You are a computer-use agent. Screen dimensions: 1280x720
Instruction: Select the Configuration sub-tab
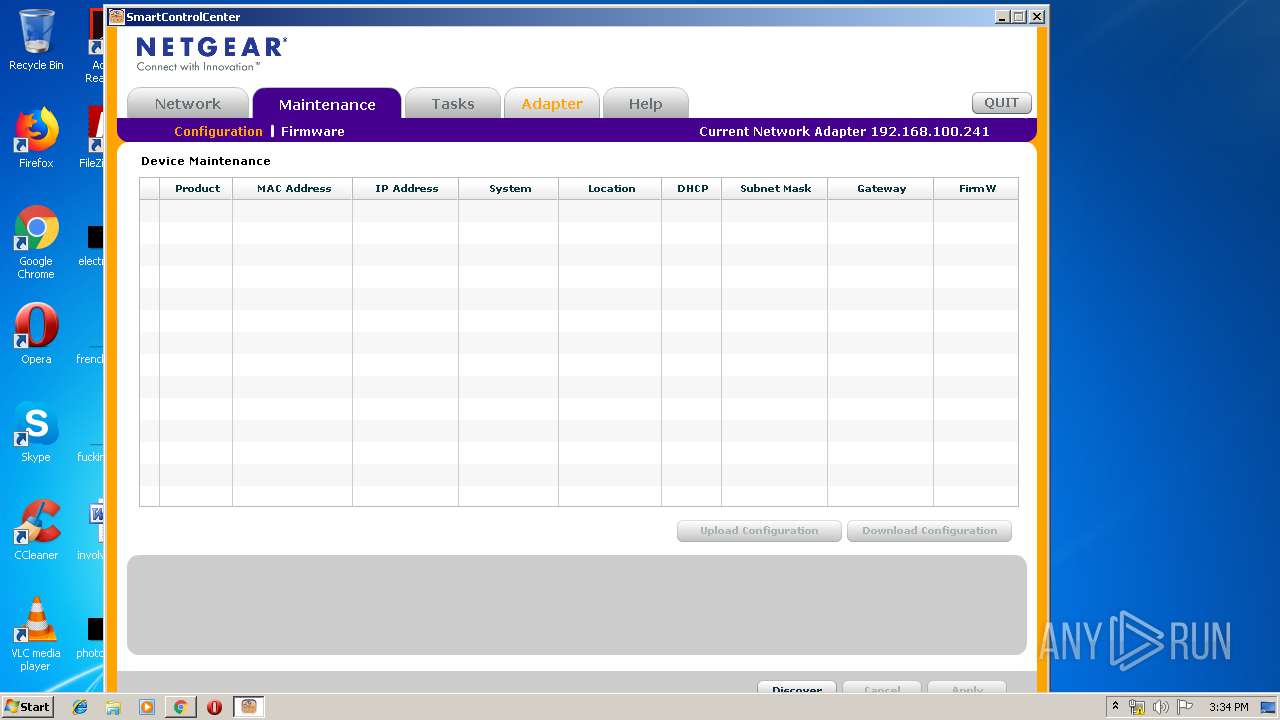click(x=218, y=131)
